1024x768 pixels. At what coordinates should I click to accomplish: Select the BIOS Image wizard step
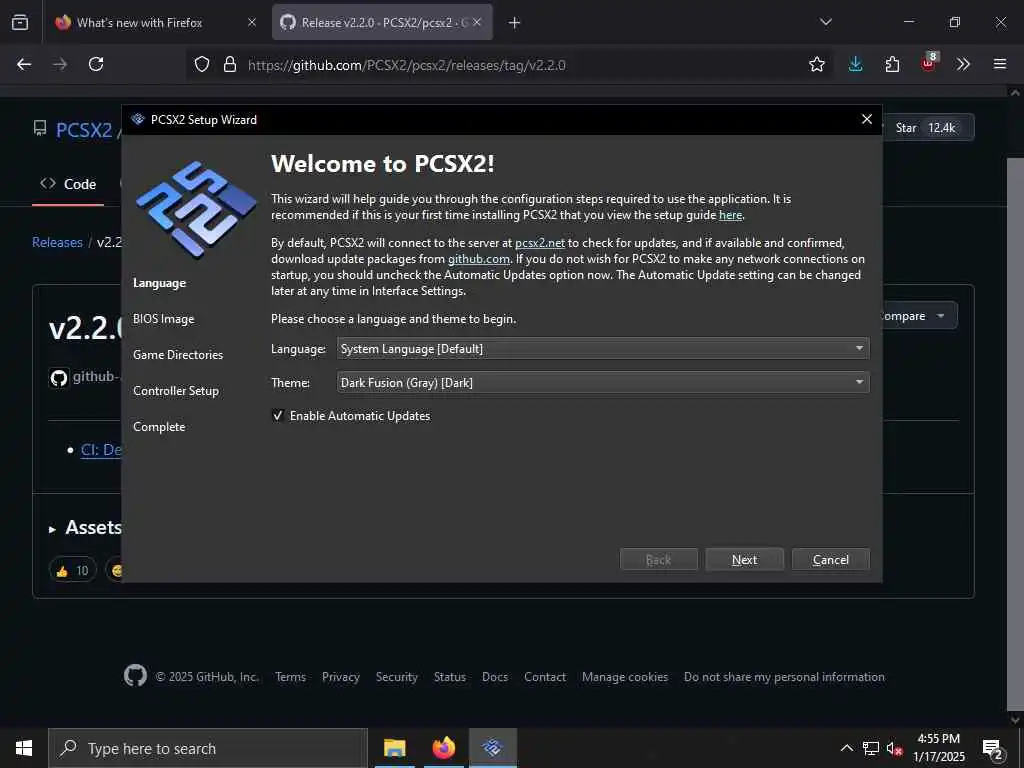tap(163, 319)
